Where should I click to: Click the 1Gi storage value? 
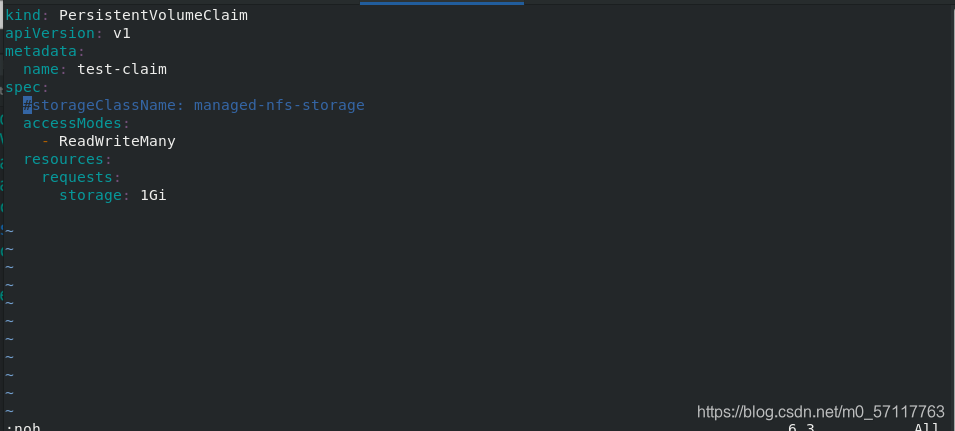(153, 195)
